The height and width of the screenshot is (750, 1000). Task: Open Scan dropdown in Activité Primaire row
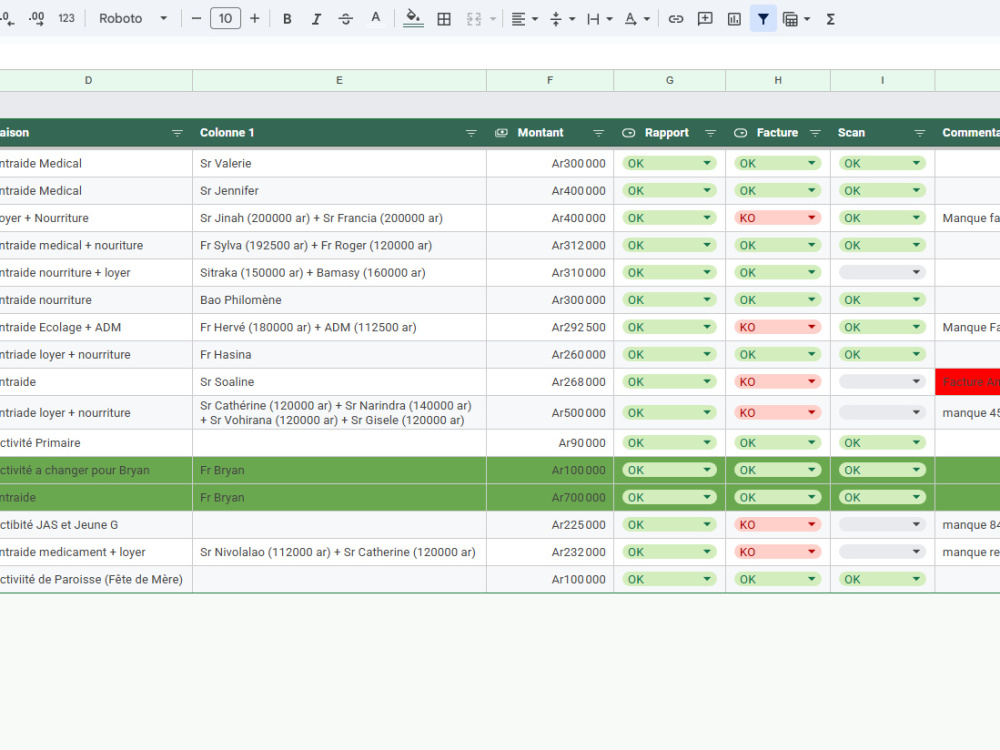[x=882, y=443]
